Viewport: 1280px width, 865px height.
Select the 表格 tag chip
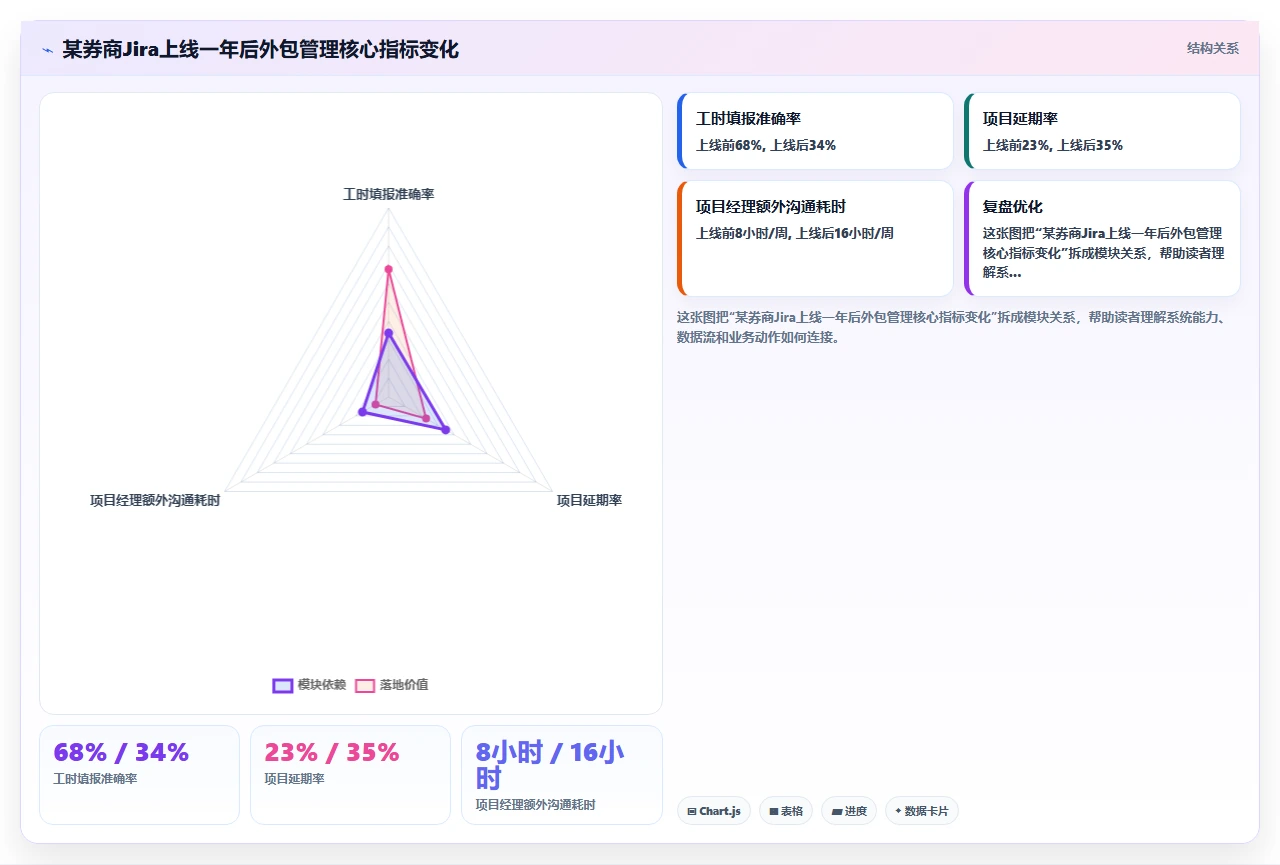point(786,811)
